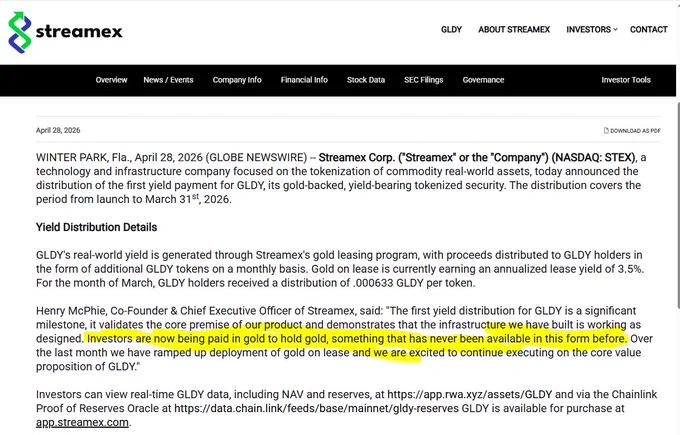Click the Chainlink gldy-reserves feed URL text
680x435 pixels.
[317, 409]
